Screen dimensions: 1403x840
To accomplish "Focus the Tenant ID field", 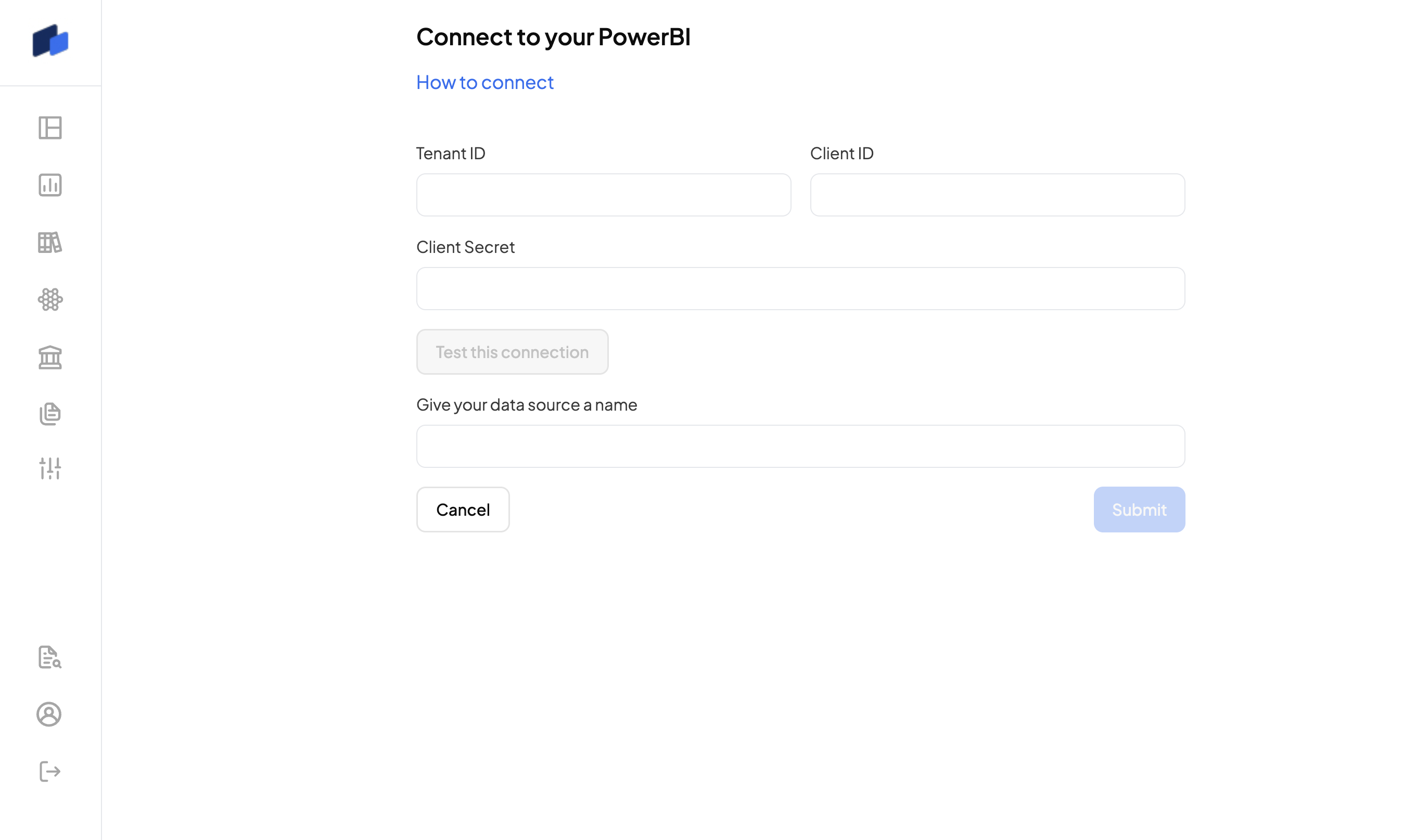I will [604, 195].
